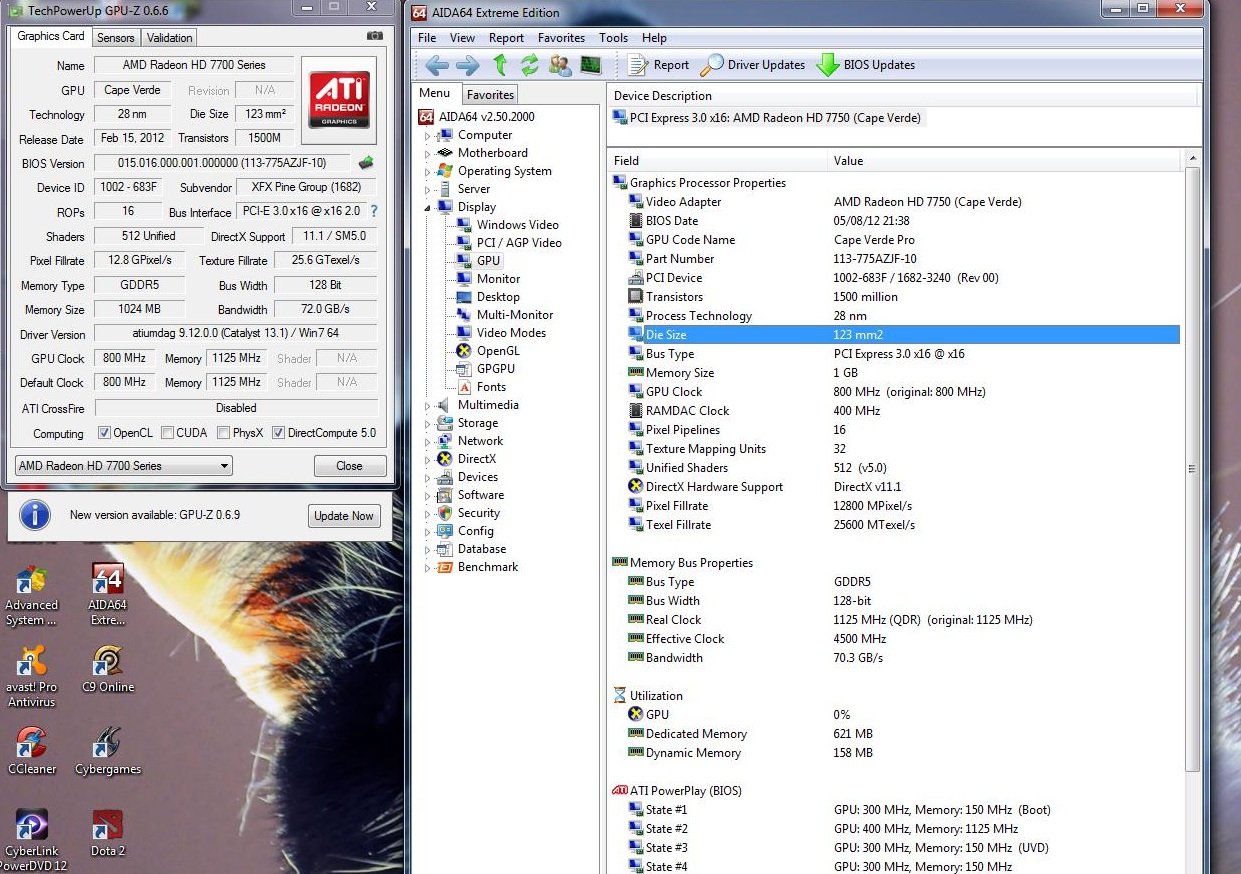Switch to the Sensors tab in GPU-Z
1241x874 pixels.
point(115,38)
